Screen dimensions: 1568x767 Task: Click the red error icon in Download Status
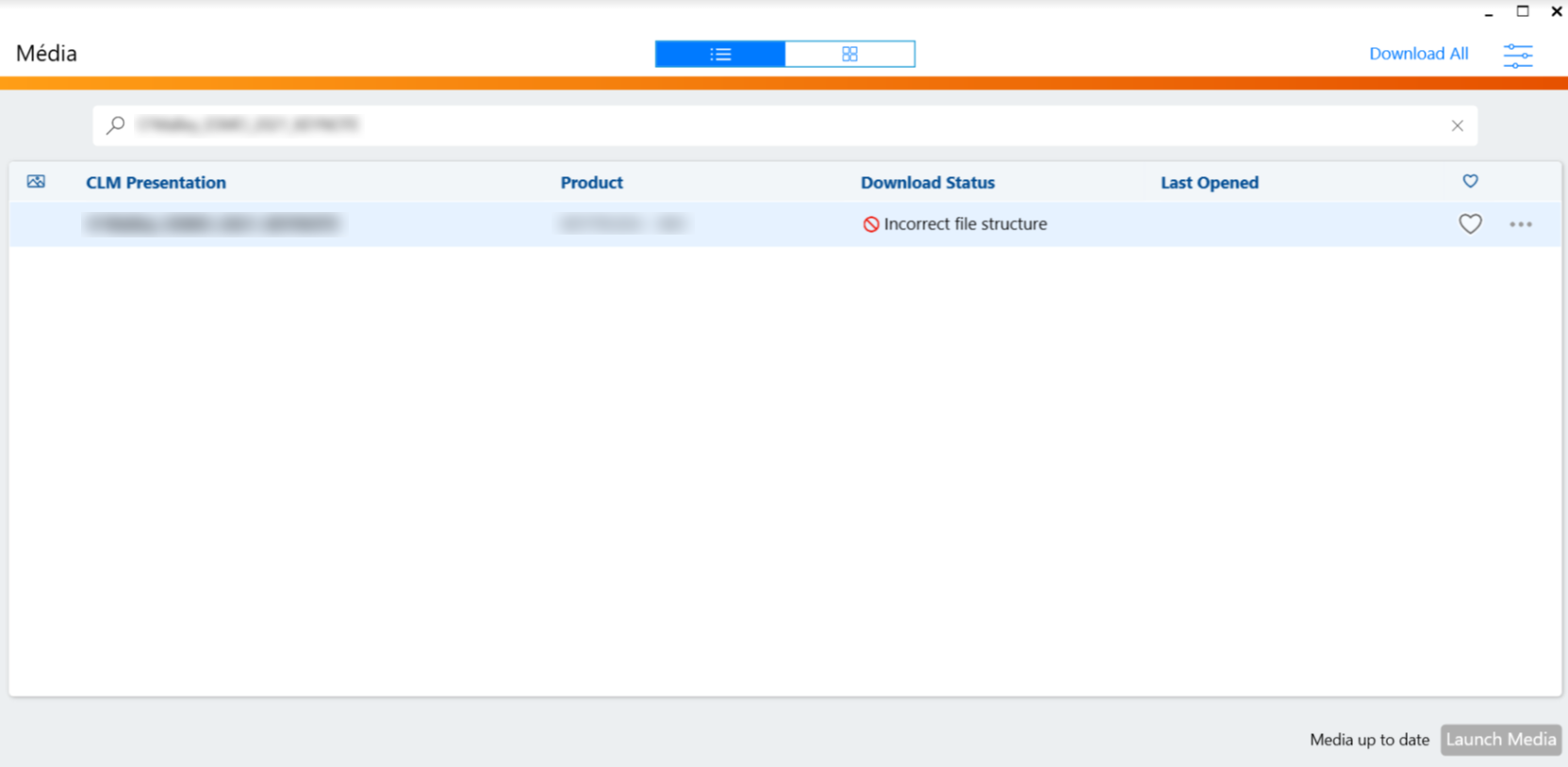point(871,224)
